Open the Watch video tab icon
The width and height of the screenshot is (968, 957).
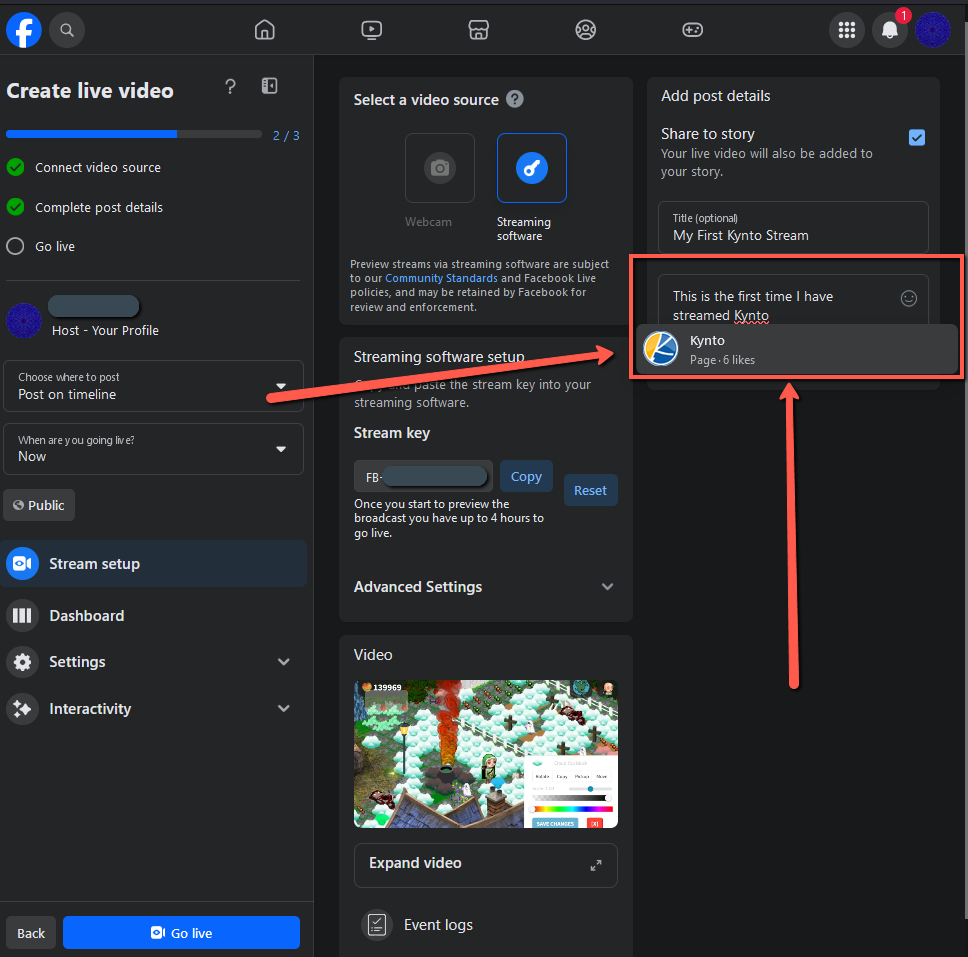tap(372, 30)
